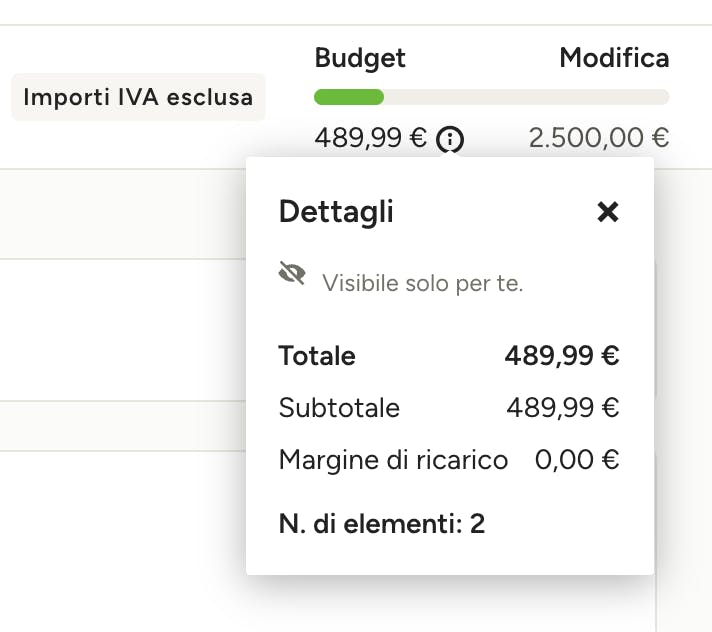Click the Visibile solo per te note
The height and width of the screenshot is (632, 712).
[x=422, y=283]
